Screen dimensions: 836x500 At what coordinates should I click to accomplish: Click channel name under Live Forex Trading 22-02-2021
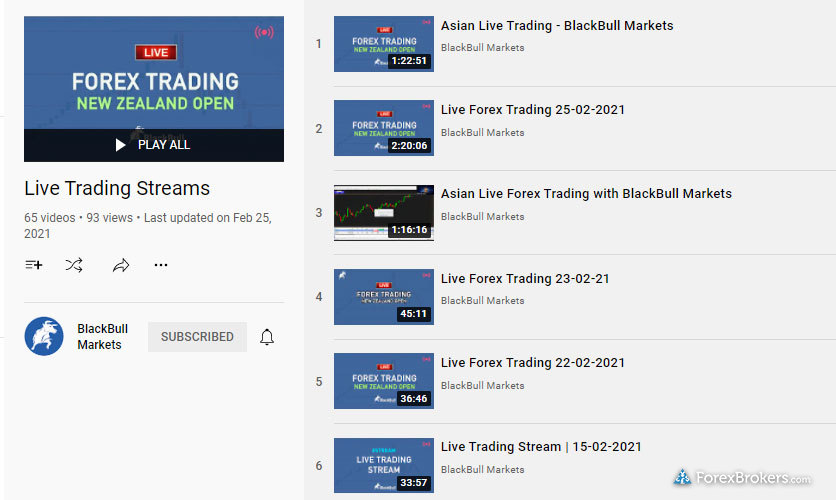click(x=483, y=385)
